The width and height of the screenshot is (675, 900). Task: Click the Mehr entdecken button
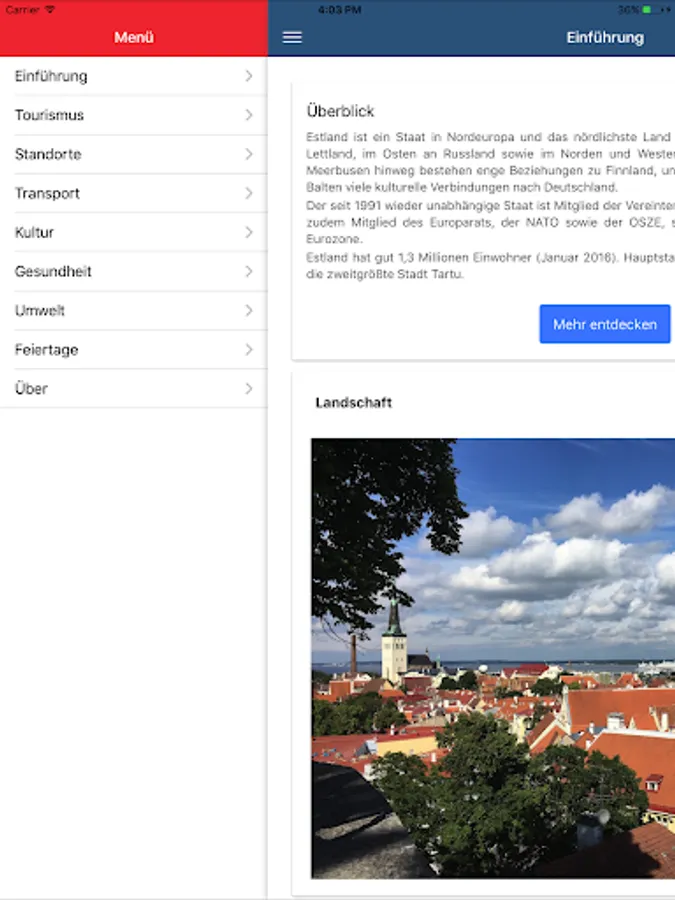click(x=605, y=324)
